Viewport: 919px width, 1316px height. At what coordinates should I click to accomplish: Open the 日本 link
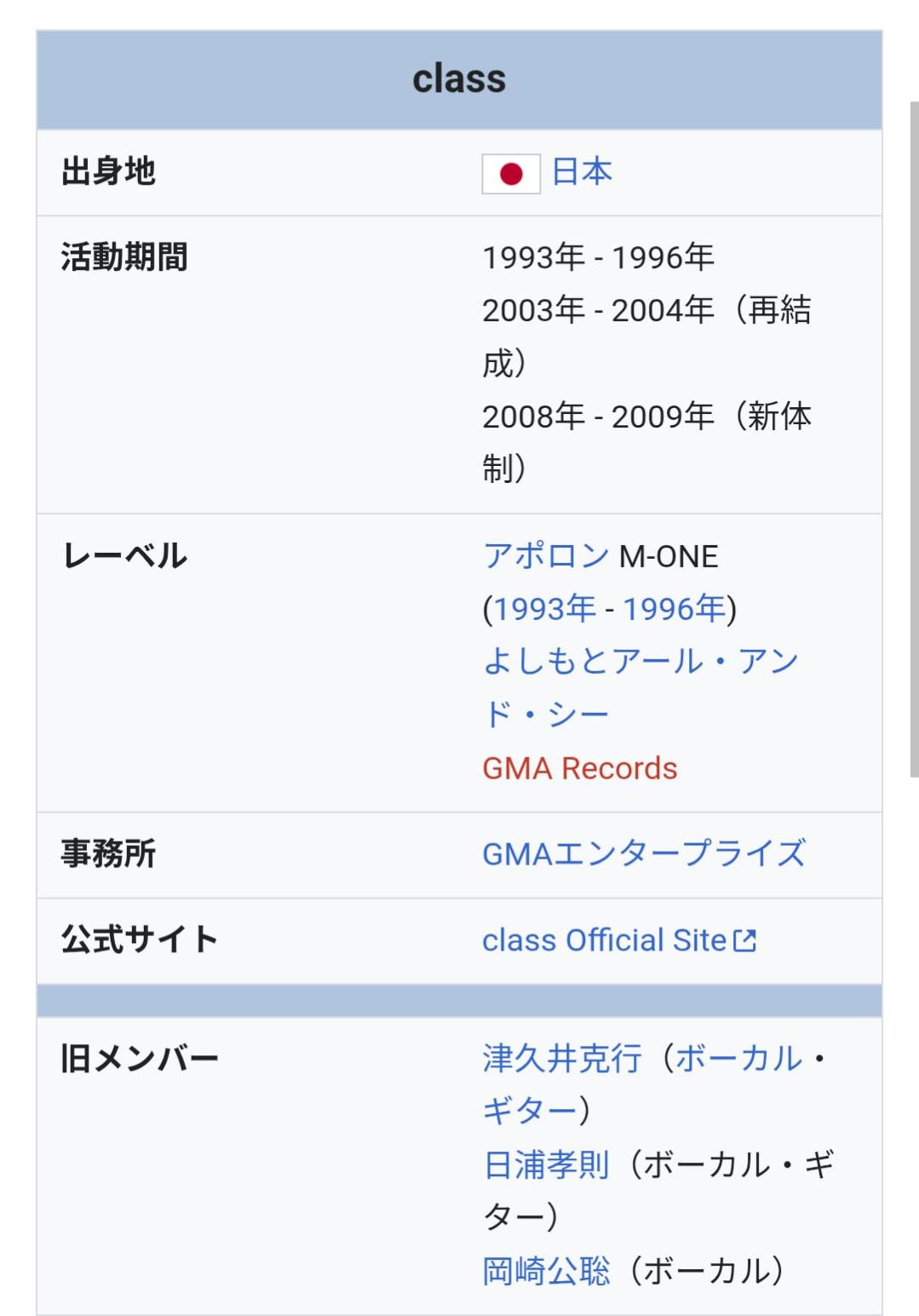582,172
